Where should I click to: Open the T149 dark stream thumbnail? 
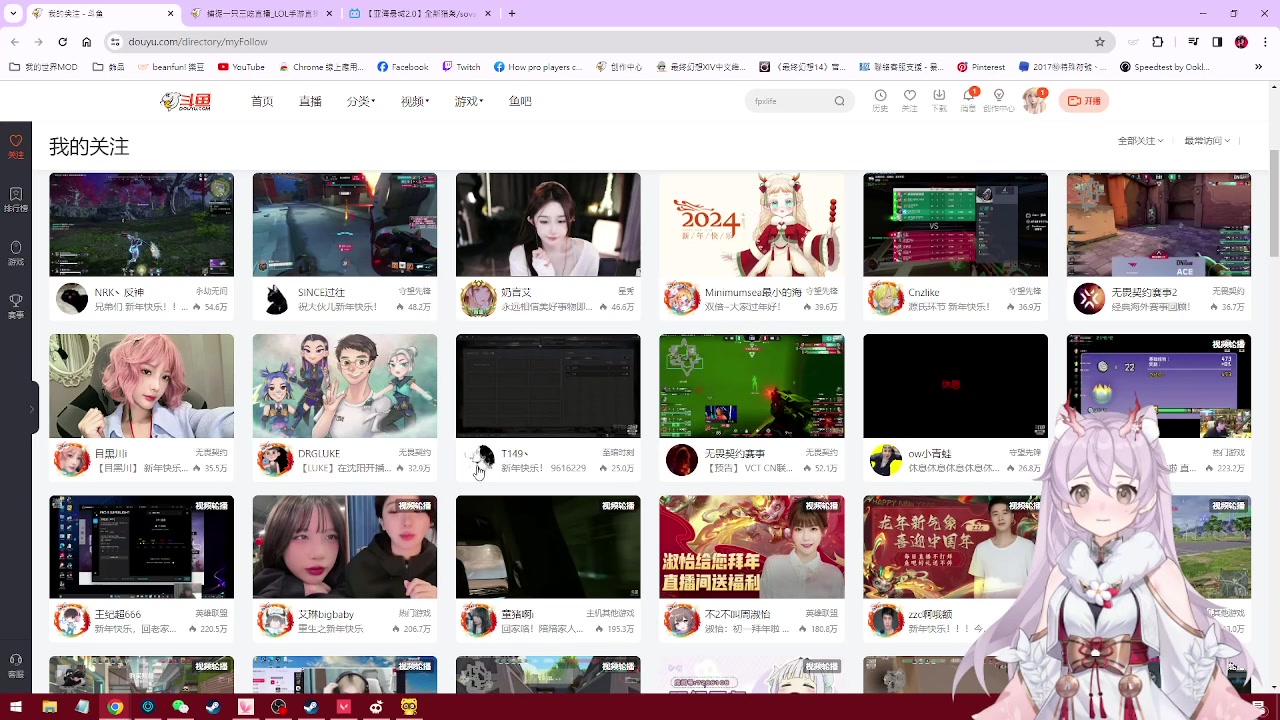coord(548,386)
